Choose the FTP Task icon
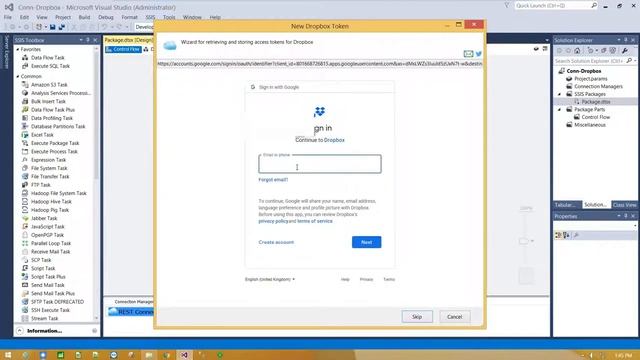640x360 pixels. [x=25, y=185]
